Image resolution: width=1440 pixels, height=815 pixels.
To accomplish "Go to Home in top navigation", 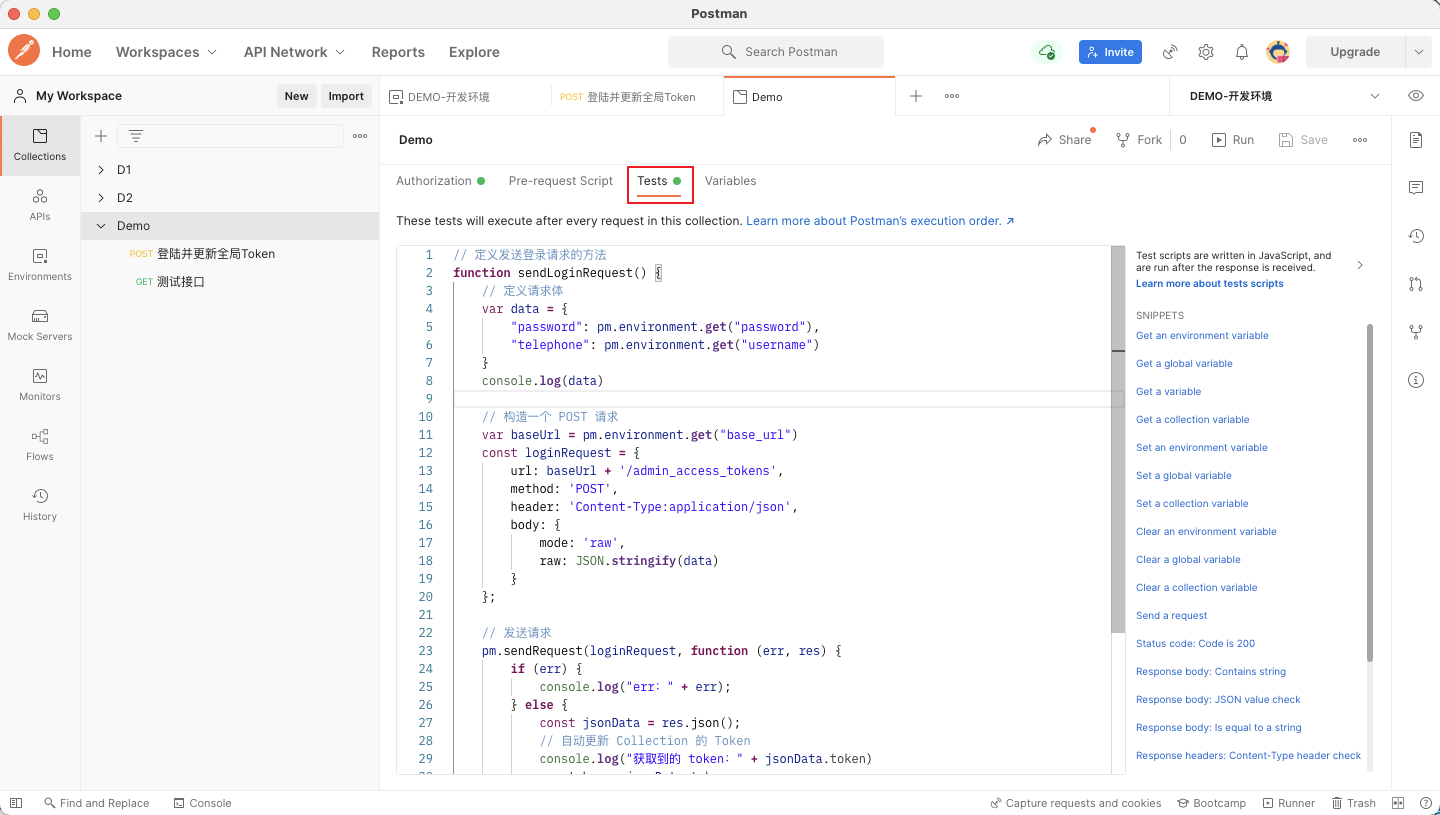I will (x=72, y=52).
